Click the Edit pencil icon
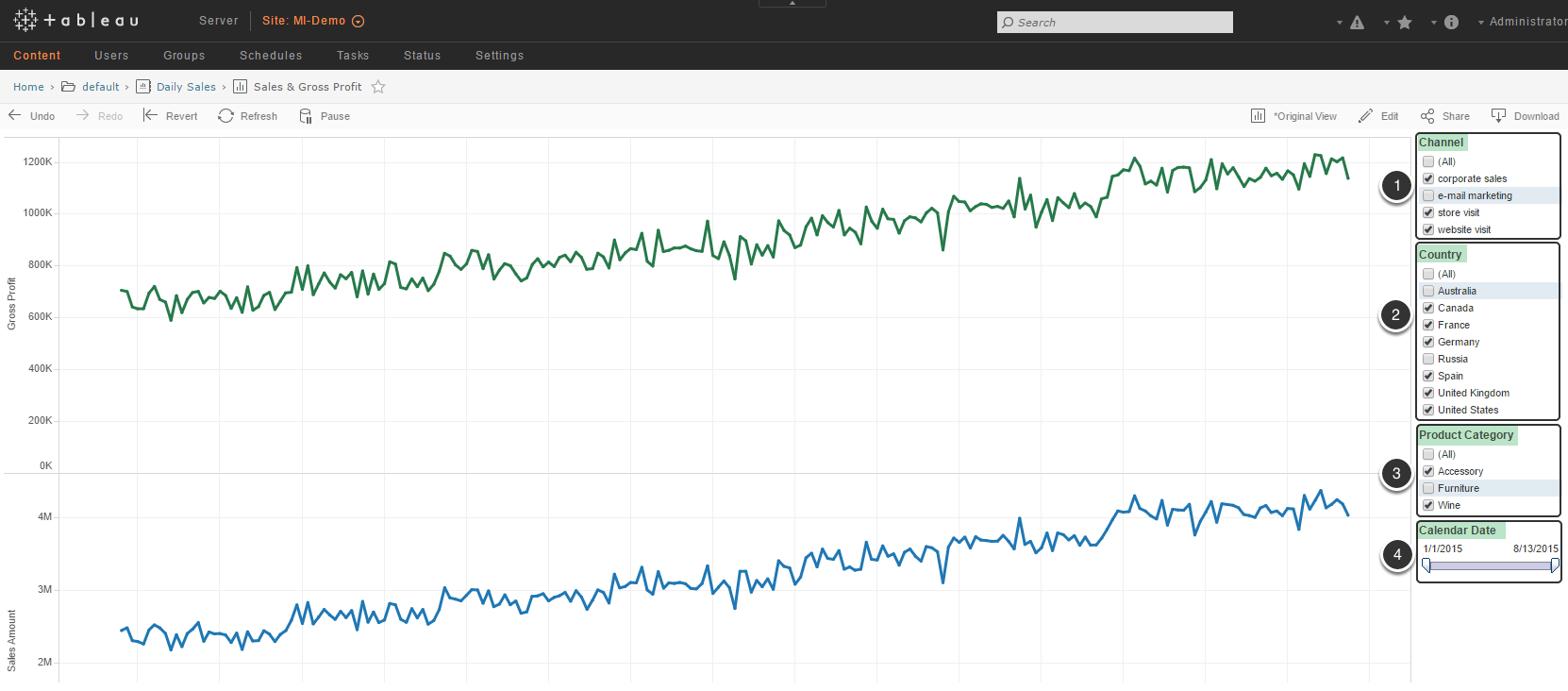Screen dimensions: 1568x691 coord(1365,116)
